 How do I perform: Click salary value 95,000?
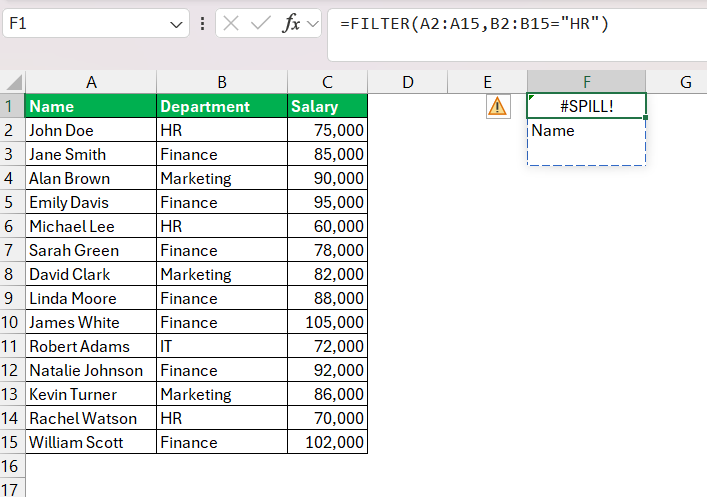[327, 202]
